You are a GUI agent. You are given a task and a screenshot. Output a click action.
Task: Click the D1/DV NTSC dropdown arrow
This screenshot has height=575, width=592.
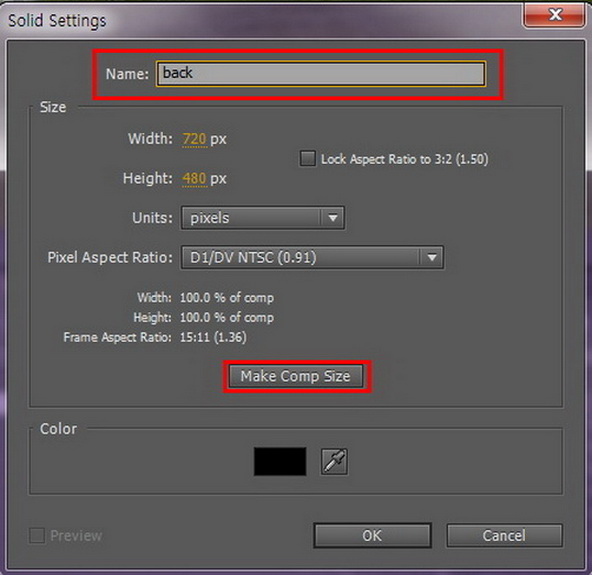pos(432,257)
